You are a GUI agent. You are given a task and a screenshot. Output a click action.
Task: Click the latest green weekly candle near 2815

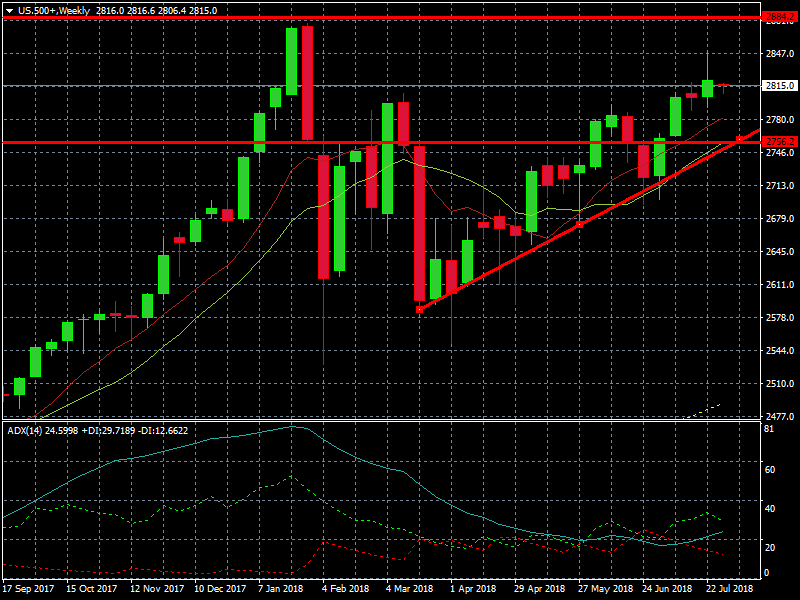tap(708, 88)
